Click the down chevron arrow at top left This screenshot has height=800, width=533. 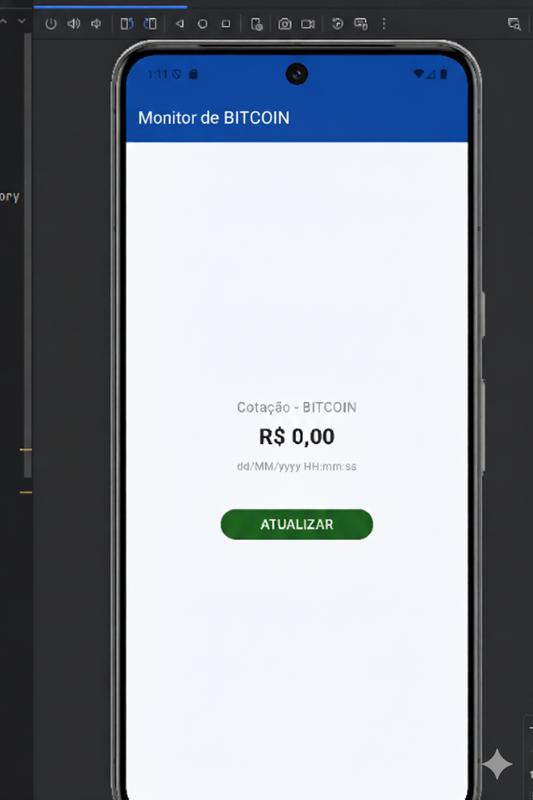[21, 21]
